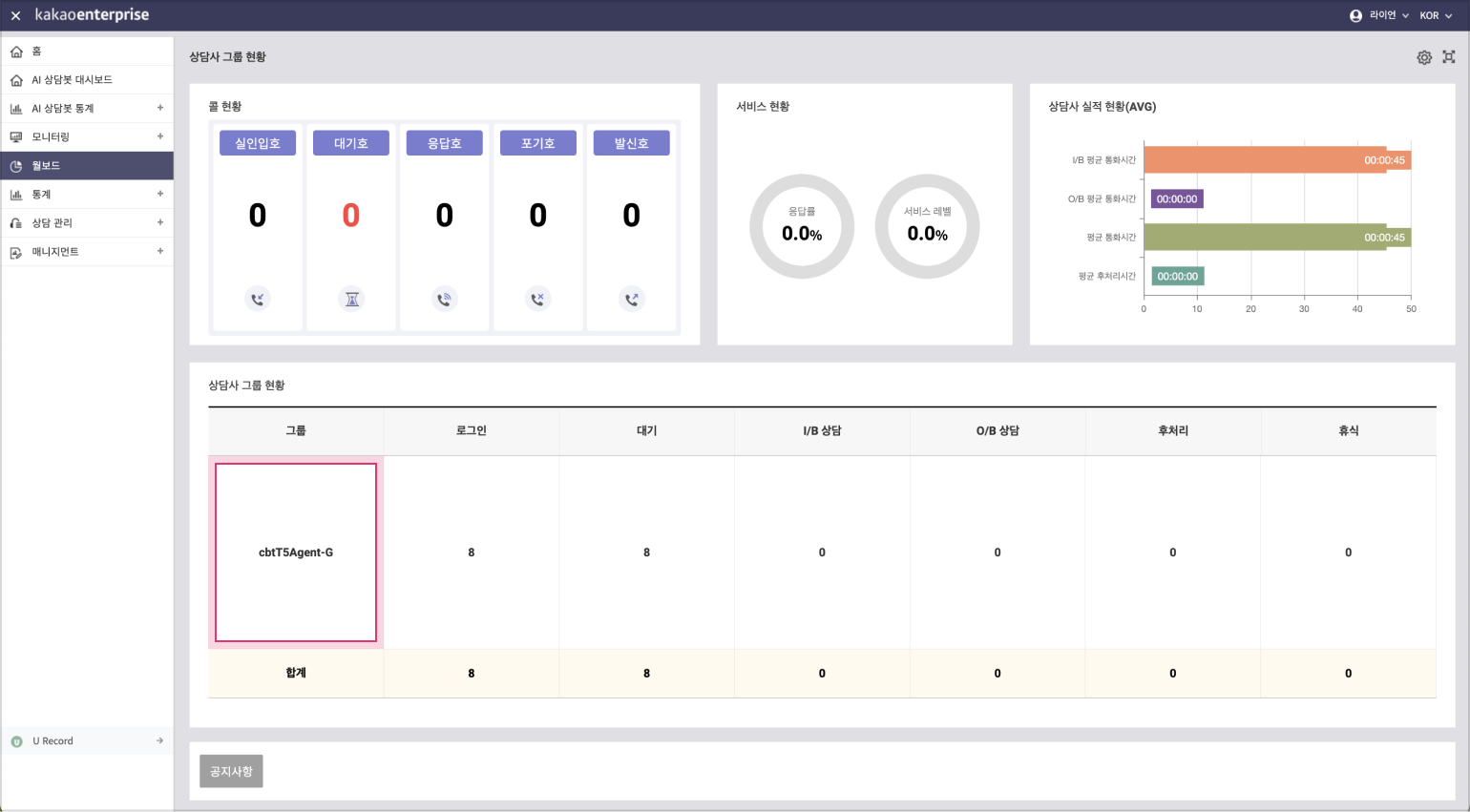Expand the AI 상담봇 통계 menu
1470x812 pixels.
[160, 108]
